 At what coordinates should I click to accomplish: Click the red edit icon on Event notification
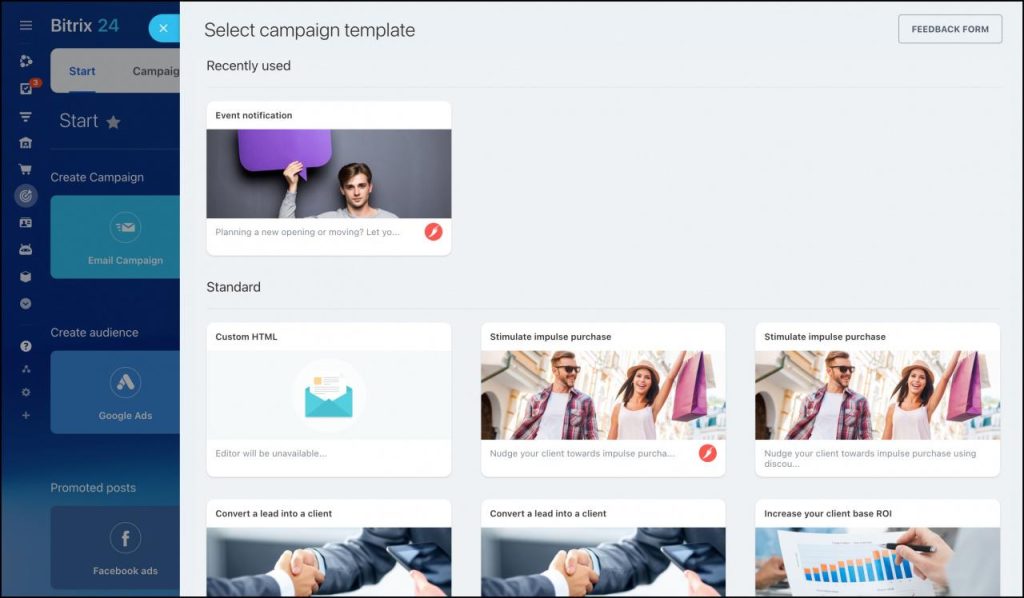click(434, 232)
